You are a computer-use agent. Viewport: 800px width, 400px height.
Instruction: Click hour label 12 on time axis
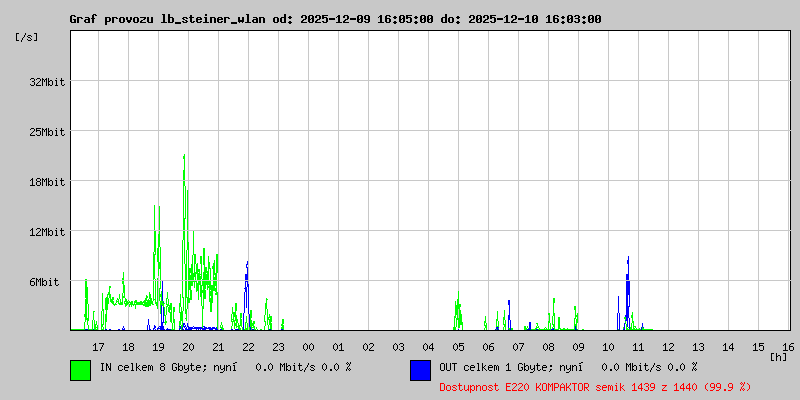668,347
